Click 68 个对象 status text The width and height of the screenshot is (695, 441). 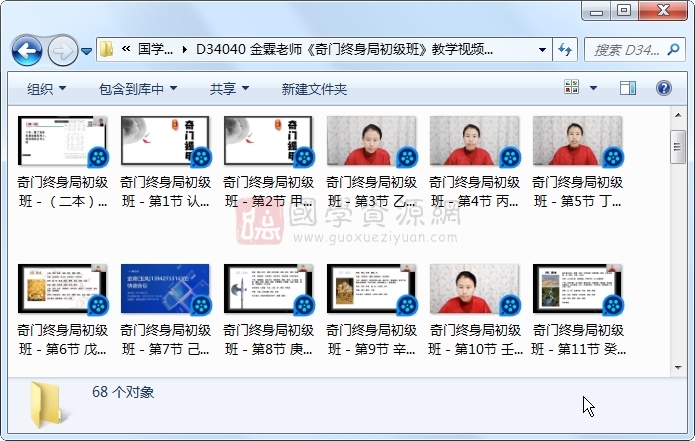[x=123, y=392]
